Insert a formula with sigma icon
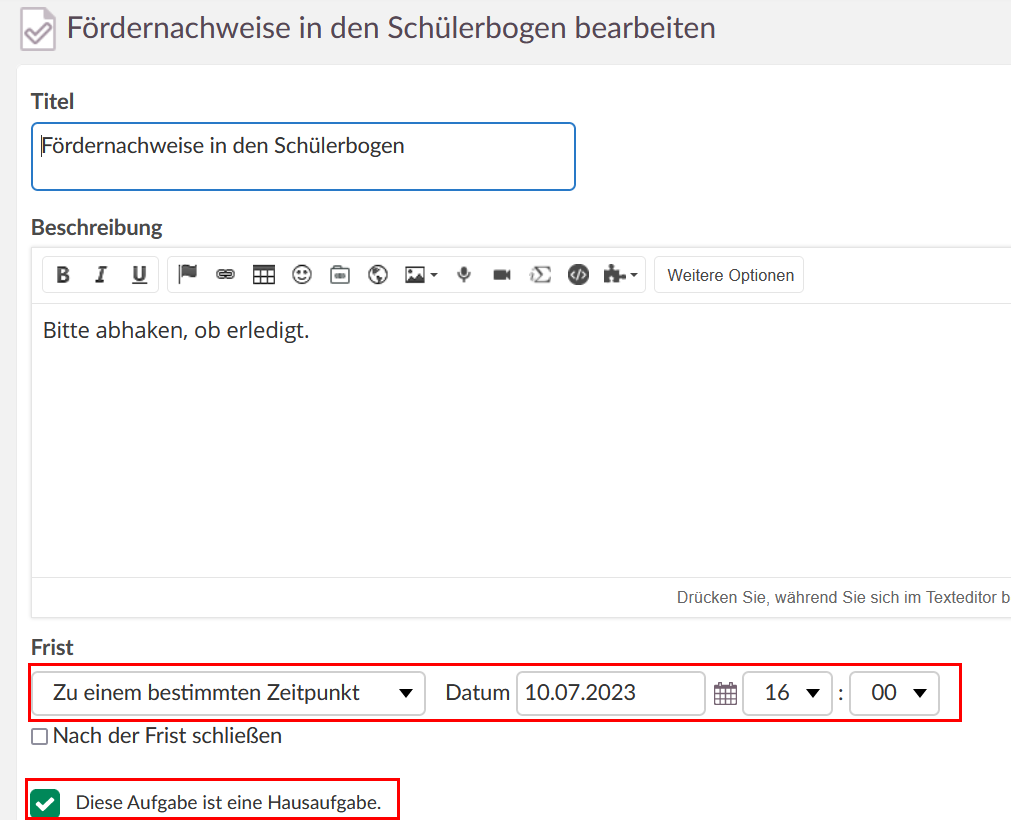The height and width of the screenshot is (820, 1011). click(540, 275)
